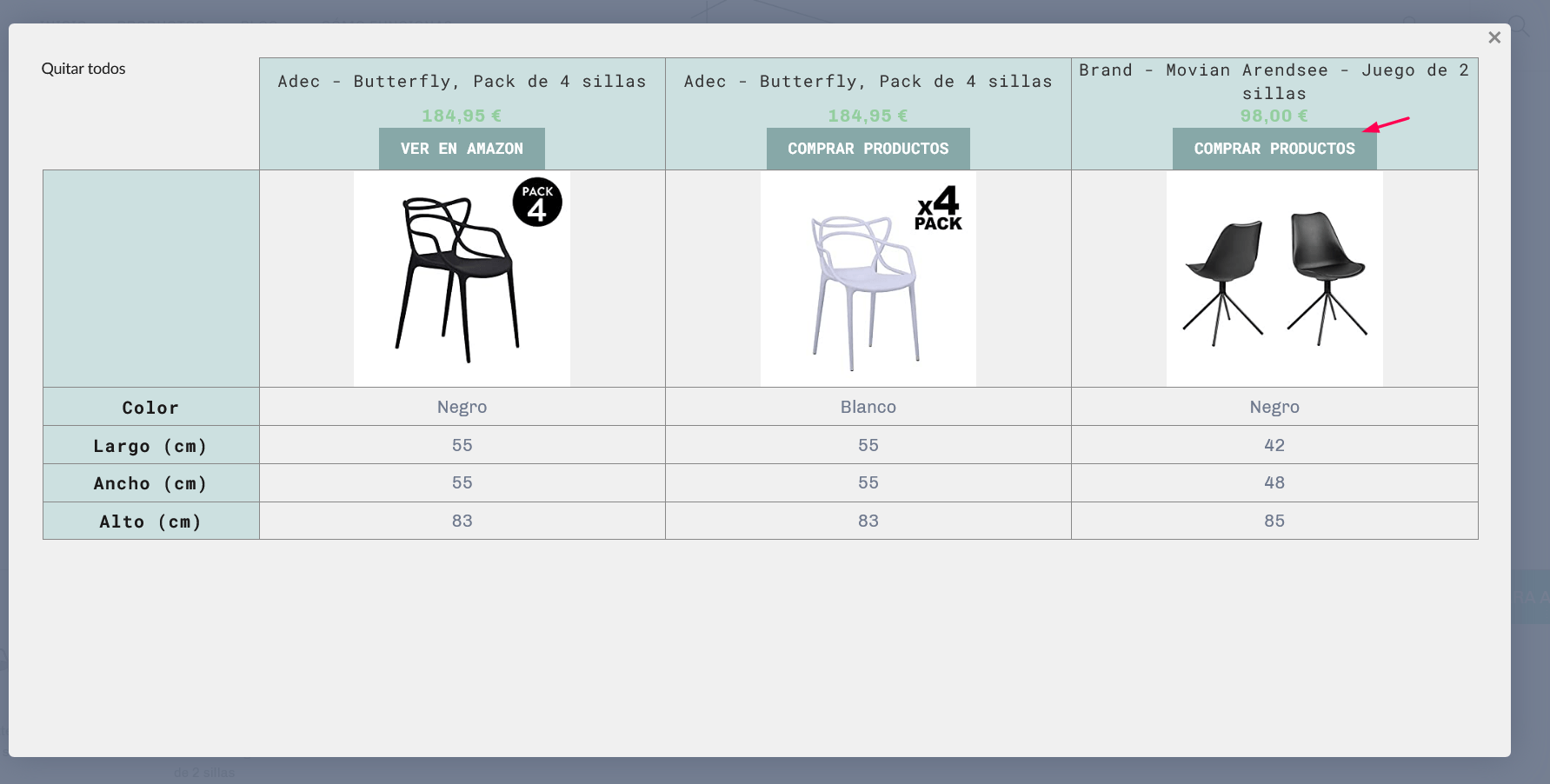Click the Alto value 85
Viewport: 1550px width, 784px height.
(x=1274, y=521)
